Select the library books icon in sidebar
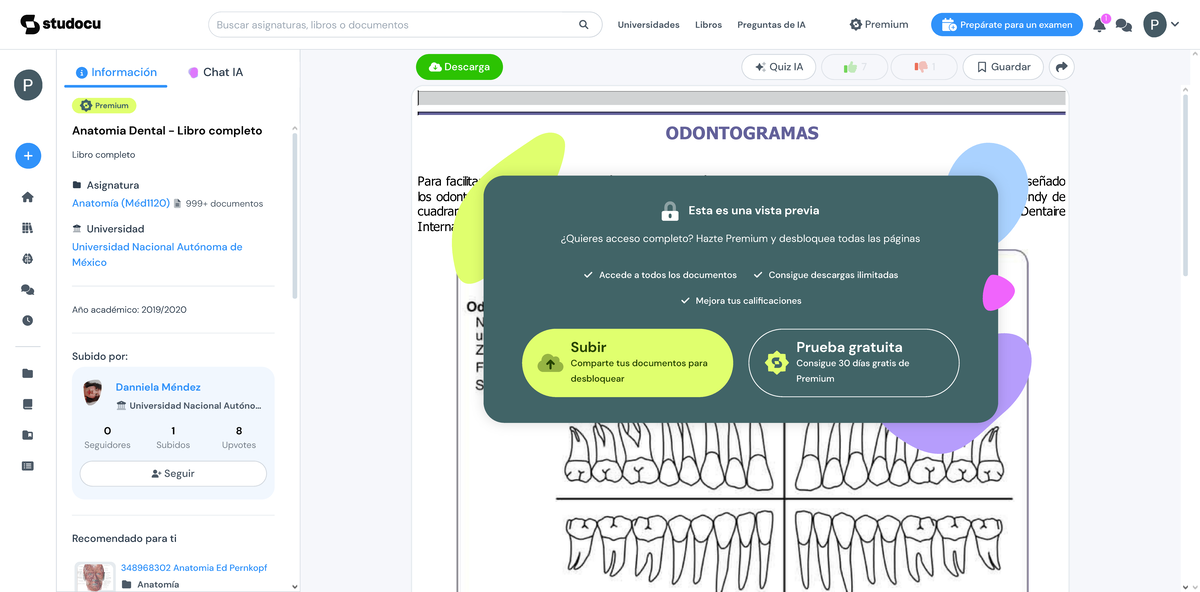Image resolution: width=1200 pixels, height=592 pixels. point(27,227)
